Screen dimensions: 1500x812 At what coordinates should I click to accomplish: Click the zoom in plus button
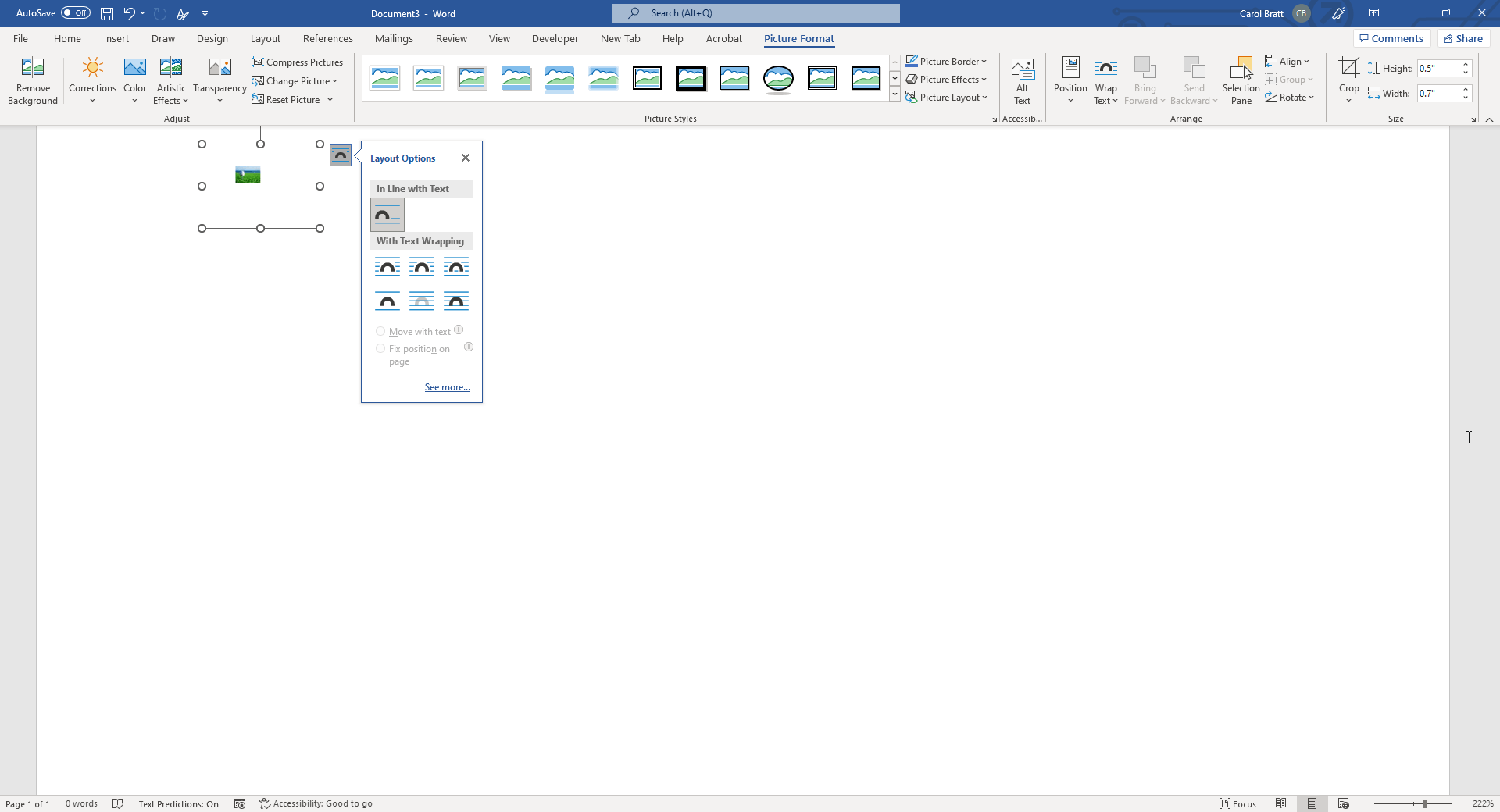[x=1459, y=803]
